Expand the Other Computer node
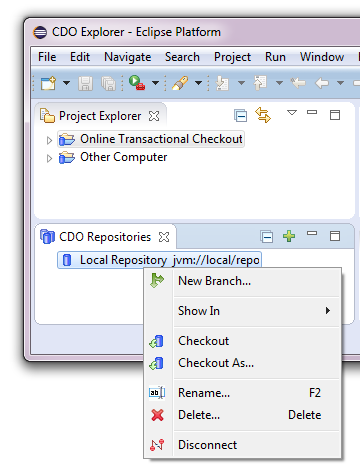The image size is (360, 464). [49, 158]
